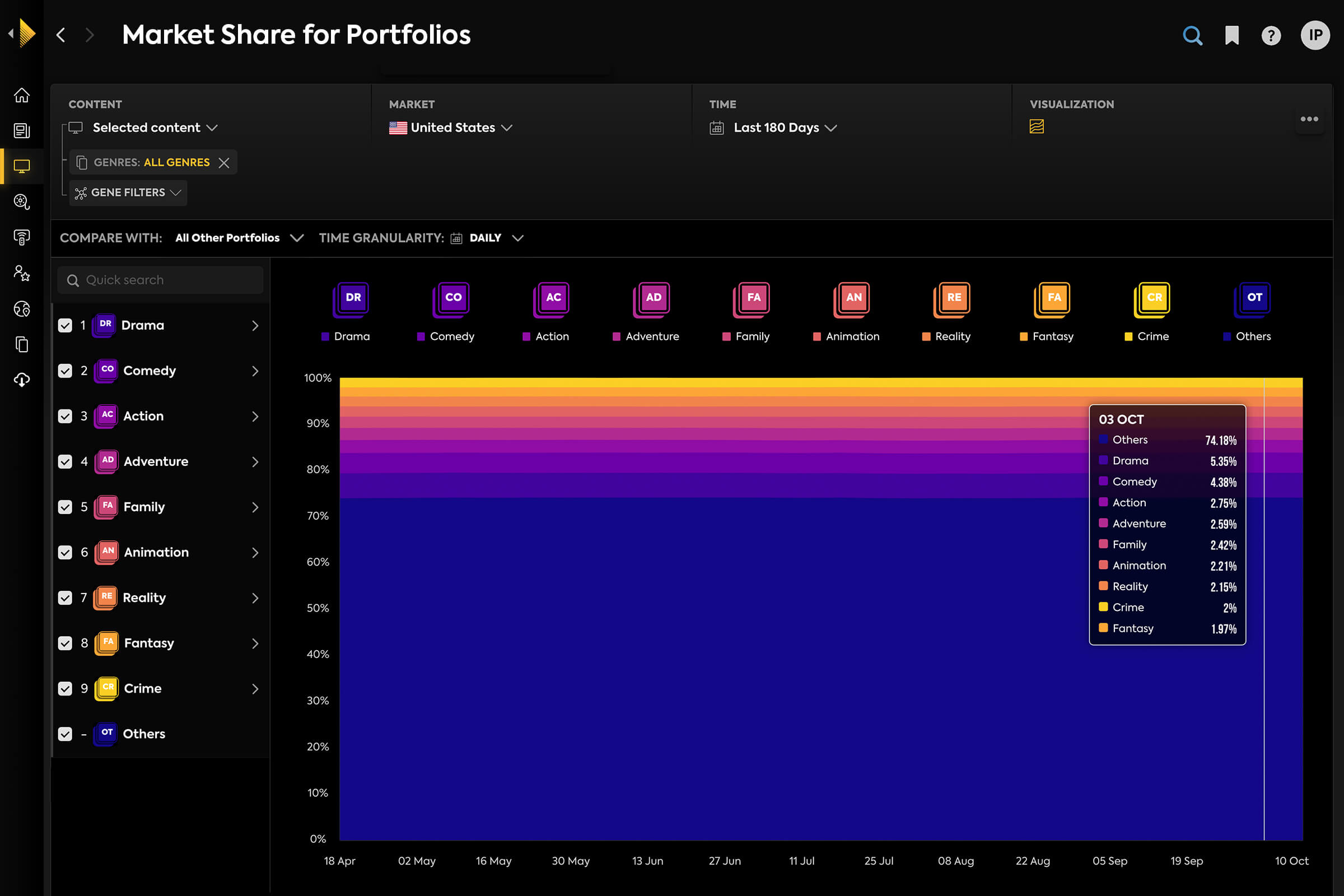1344x896 pixels.
Task: Toggle the Drama legend color swatch
Action: [325, 337]
